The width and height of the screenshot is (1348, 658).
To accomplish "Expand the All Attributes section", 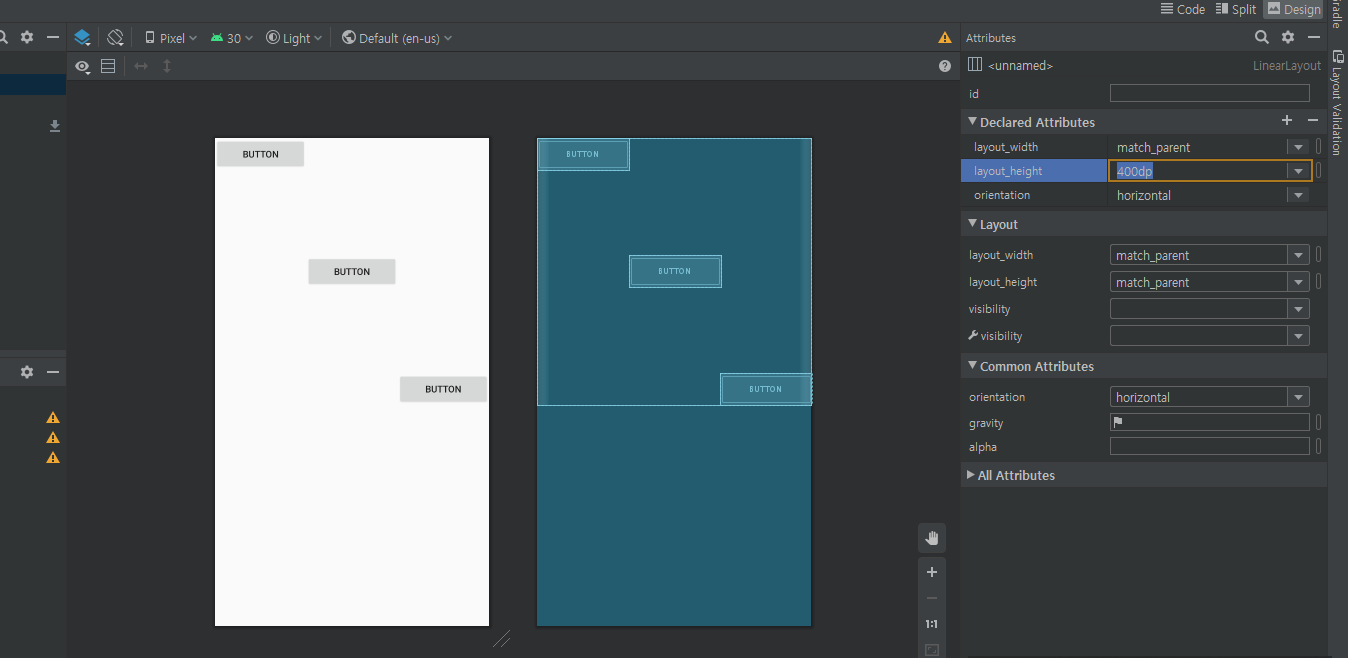I will coord(971,475).
